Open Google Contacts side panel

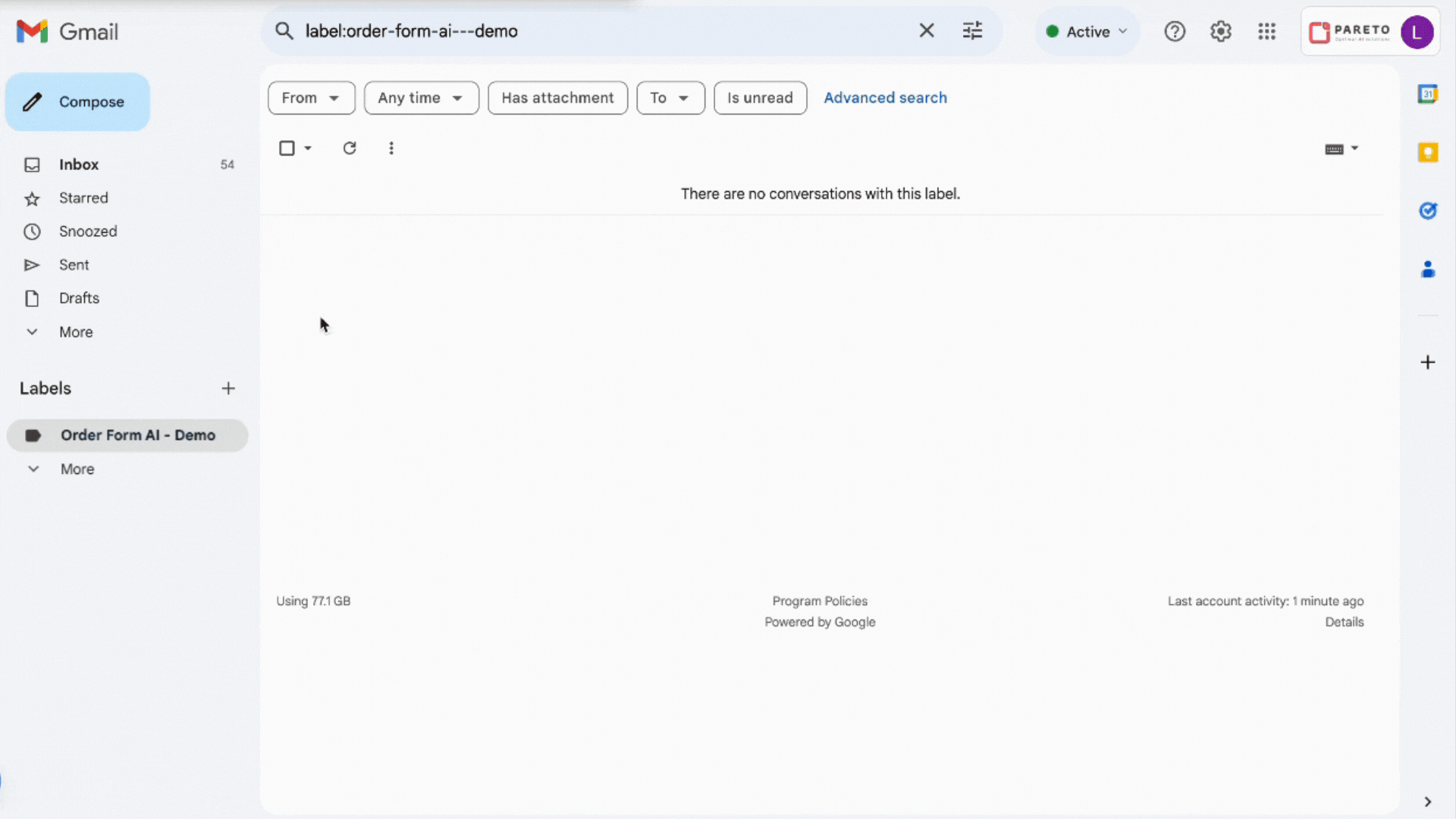click(1429, 269)
